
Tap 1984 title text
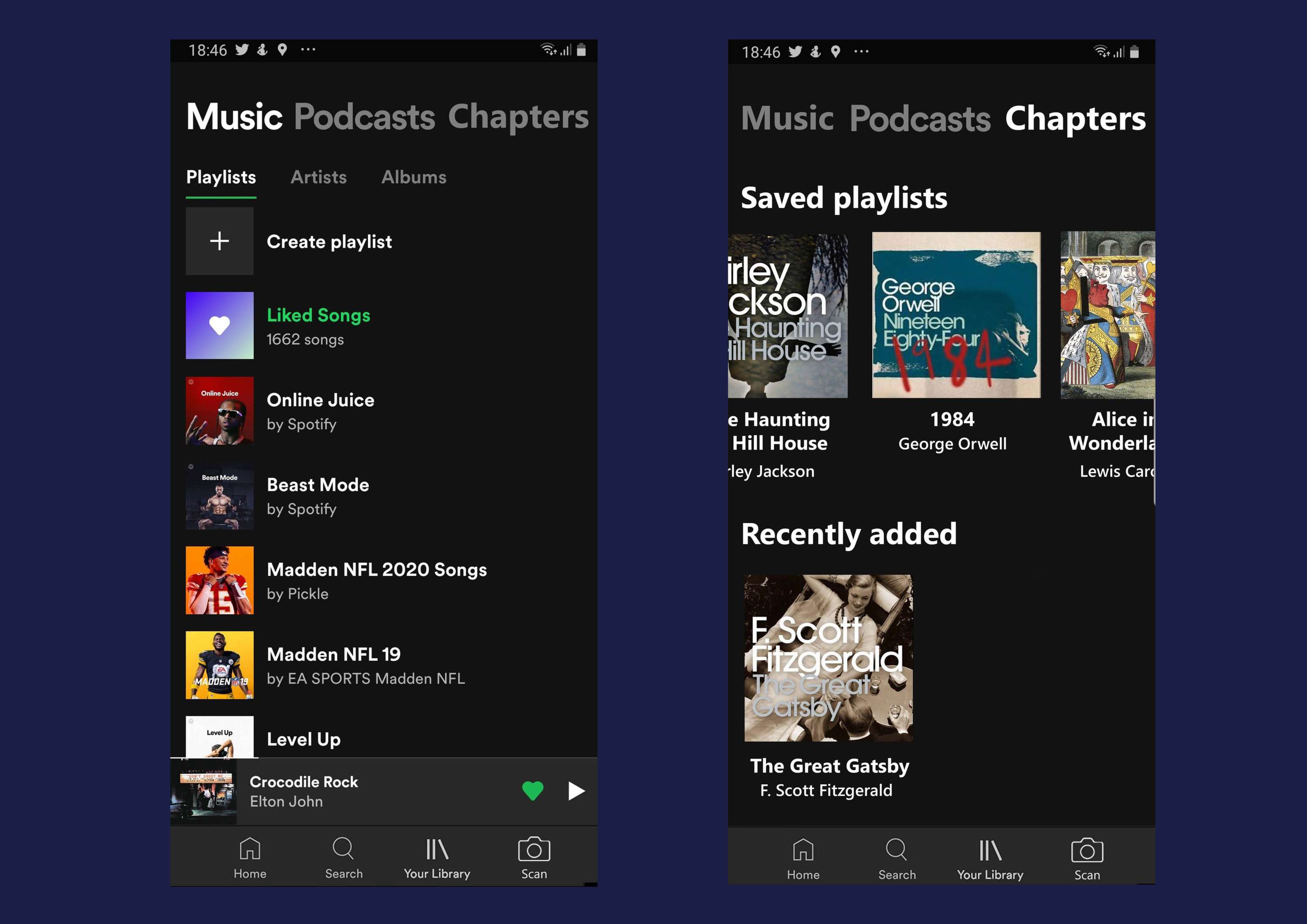point(952,420)
